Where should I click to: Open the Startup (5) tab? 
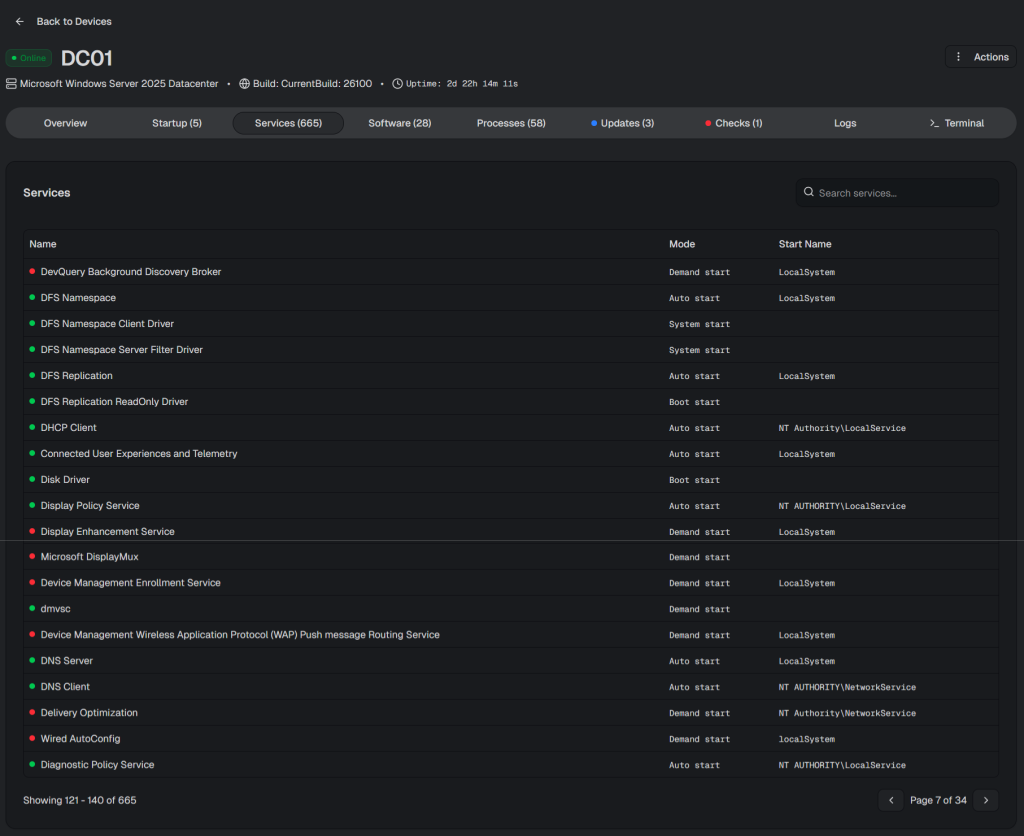(x=177, y=123)
